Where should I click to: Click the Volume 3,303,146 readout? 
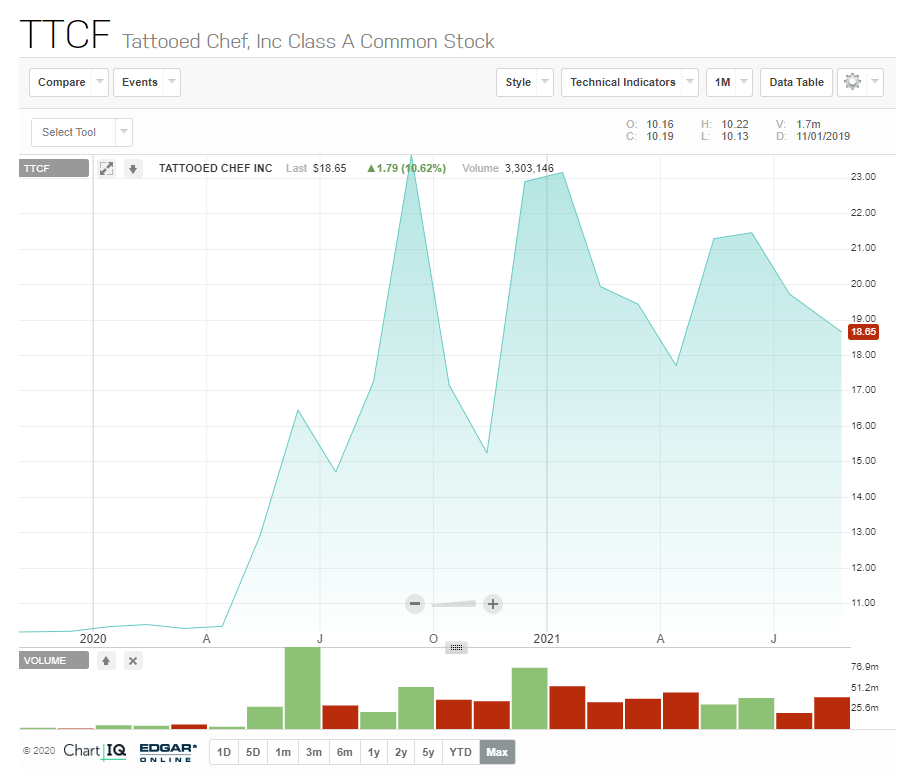coord(508,168)
